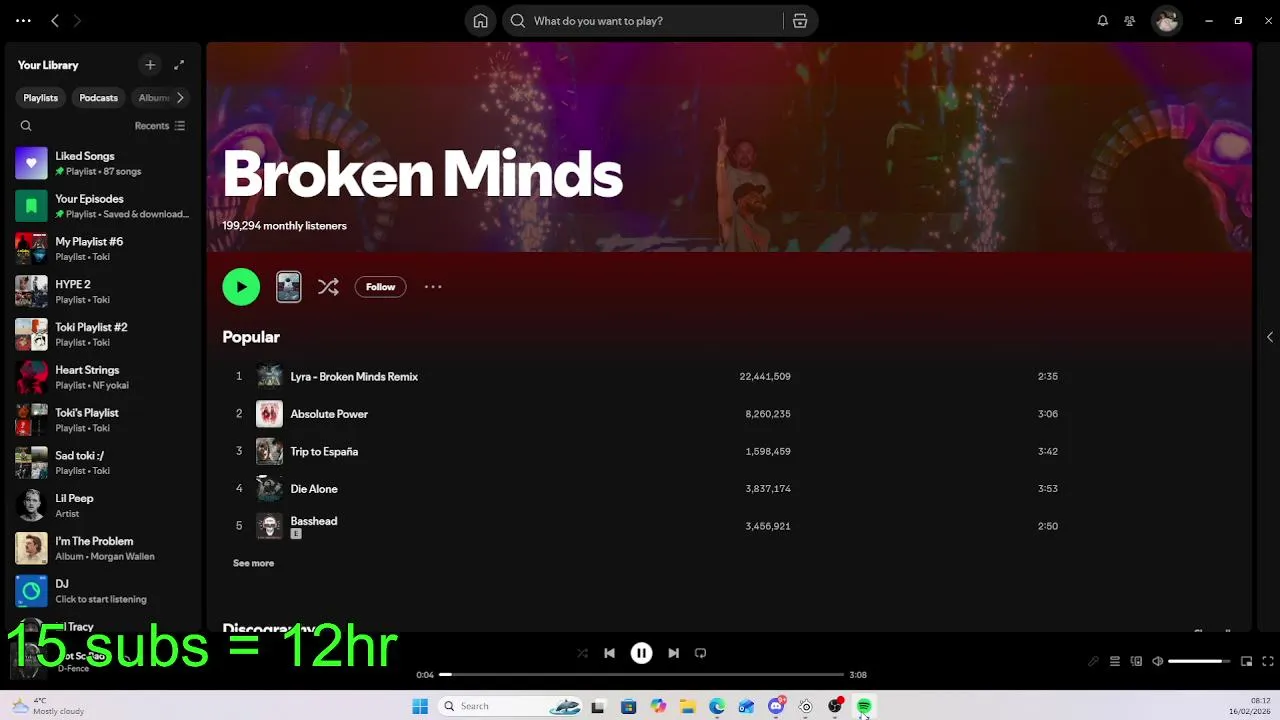Adjust the volume slider
This screenshot has width=1280, height=720.
pos(1199,661)
